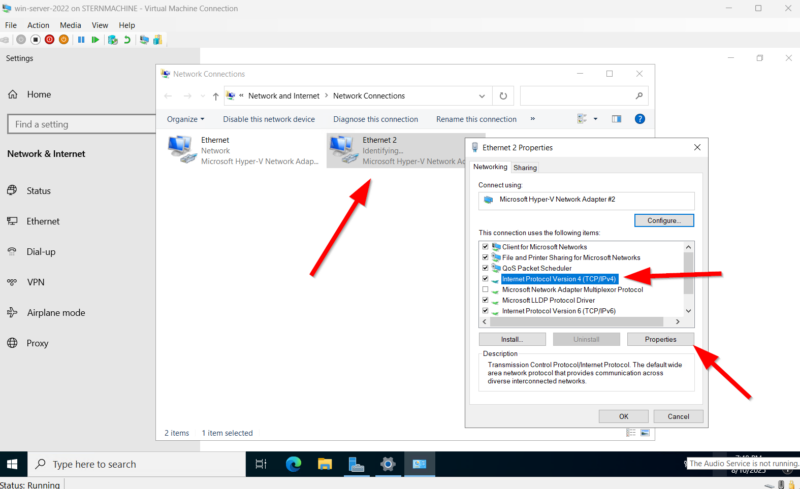800x489 pixels.
Task: Toggle the preview pane in Network Connections
Action: (616, 119)
